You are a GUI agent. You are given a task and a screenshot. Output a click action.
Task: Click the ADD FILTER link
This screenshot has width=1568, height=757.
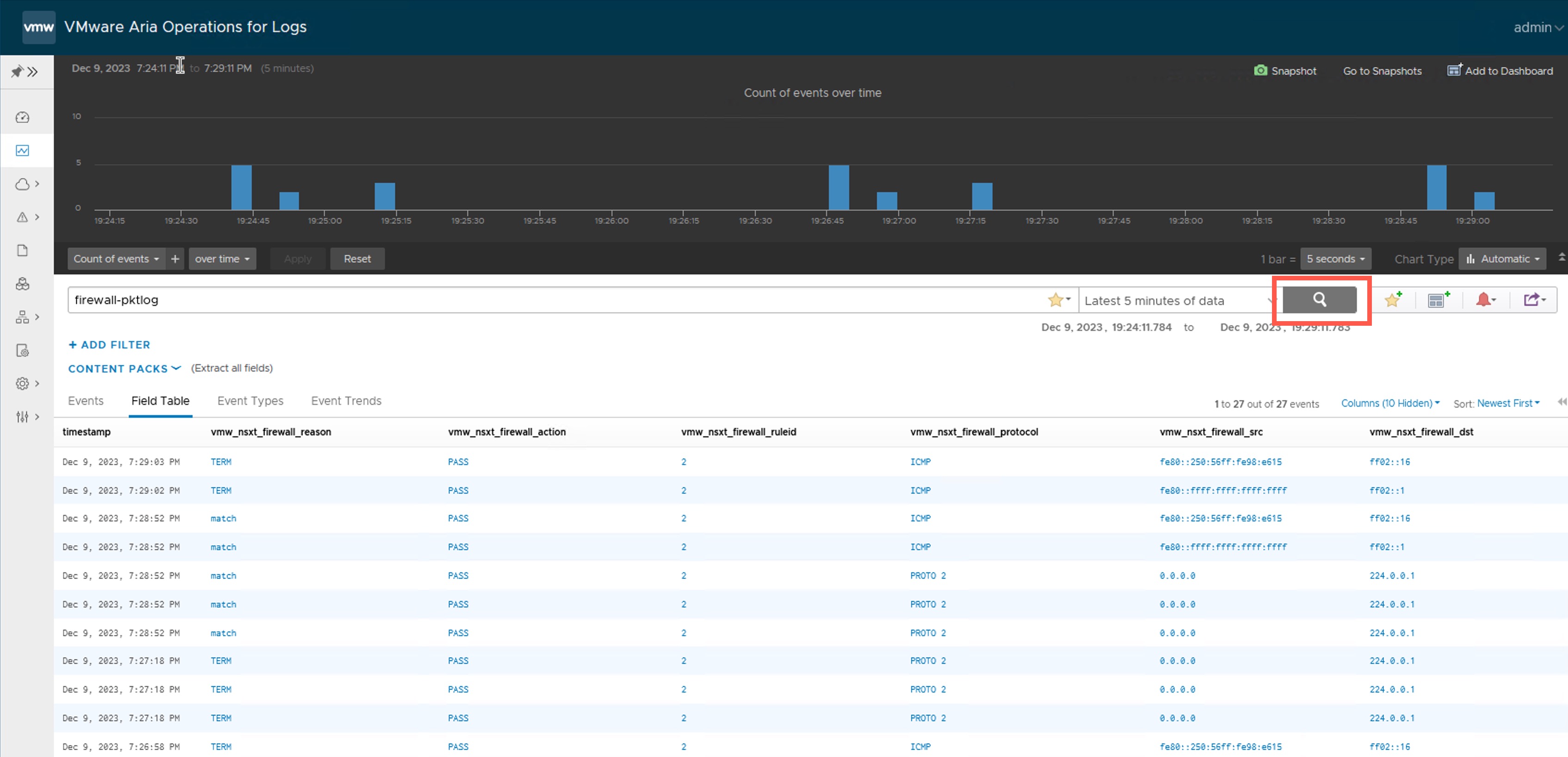click(109, 345)
